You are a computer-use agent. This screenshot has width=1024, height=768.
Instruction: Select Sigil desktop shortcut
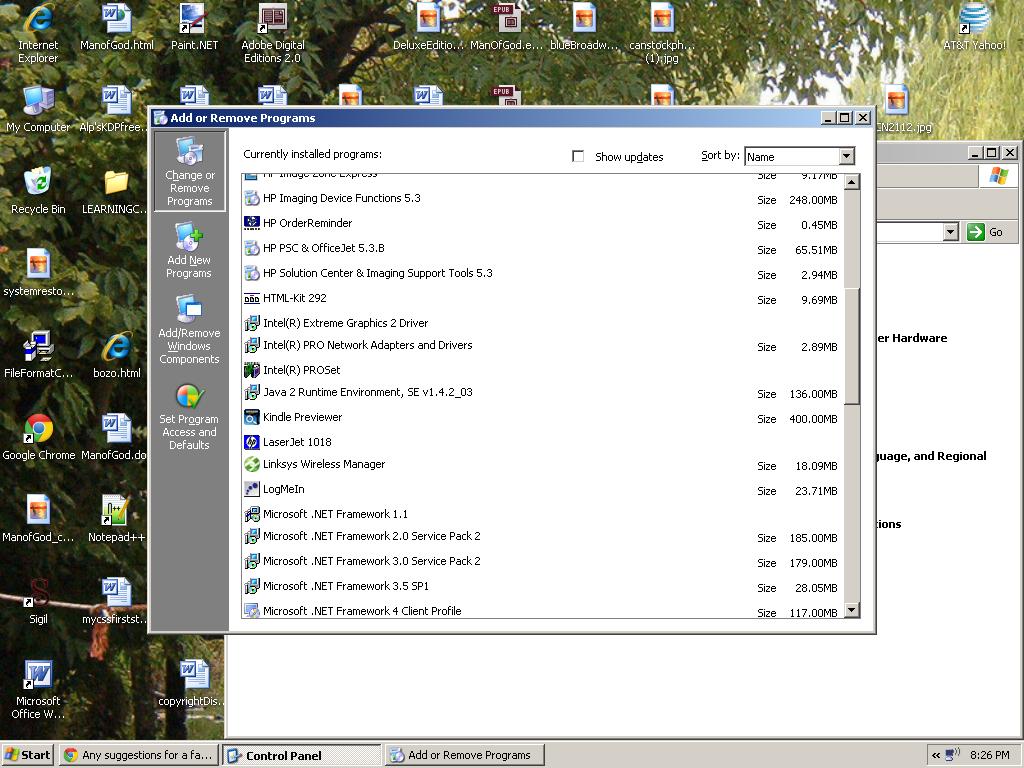38,601
